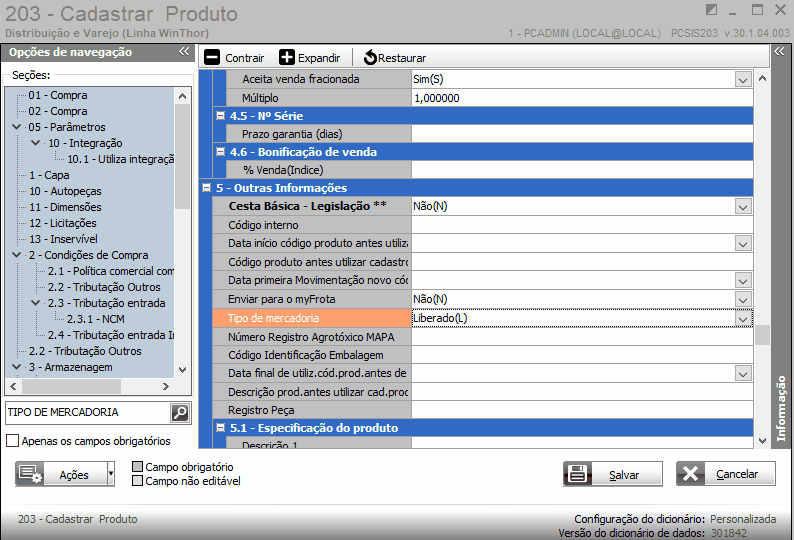Click the Múltiplo value field
The image size is (794, 540).
(x=582, y=98)
